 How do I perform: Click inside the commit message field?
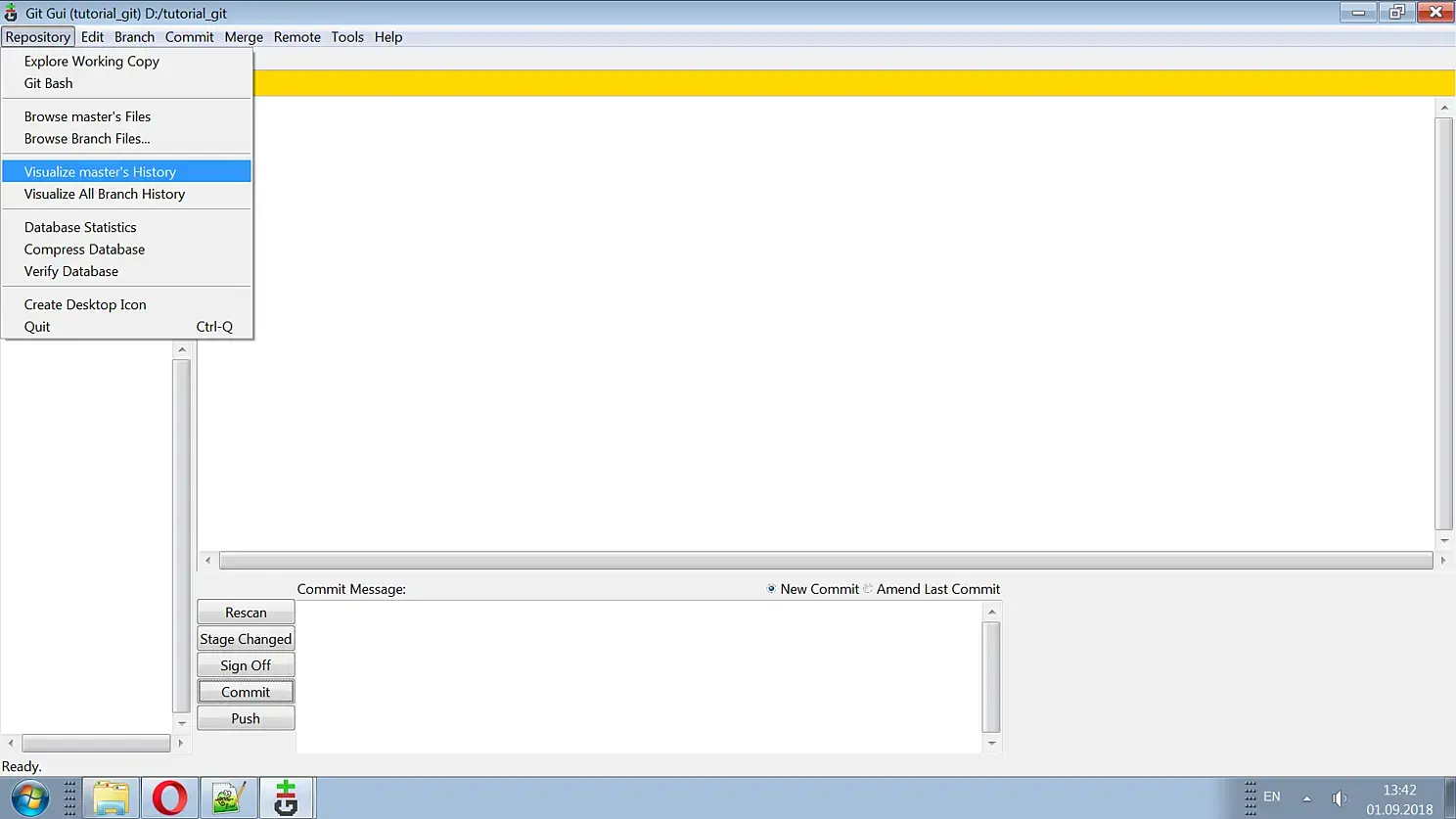point(639,677)
